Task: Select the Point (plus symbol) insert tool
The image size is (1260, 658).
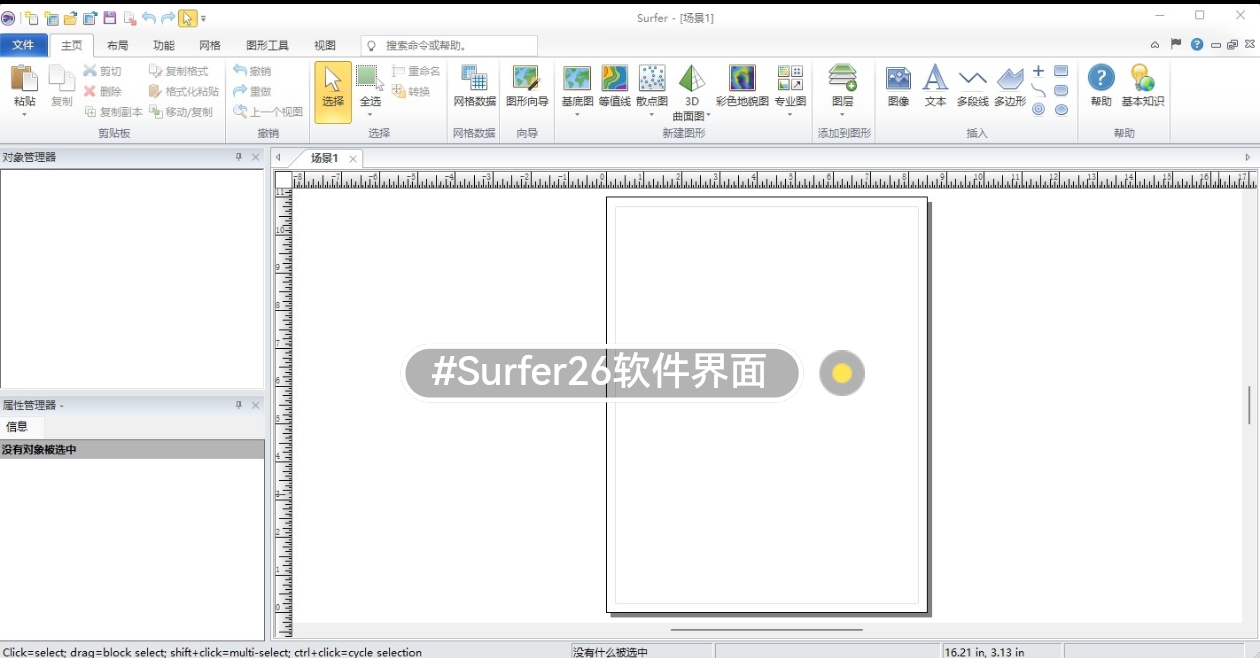Action: (1038, 71)
